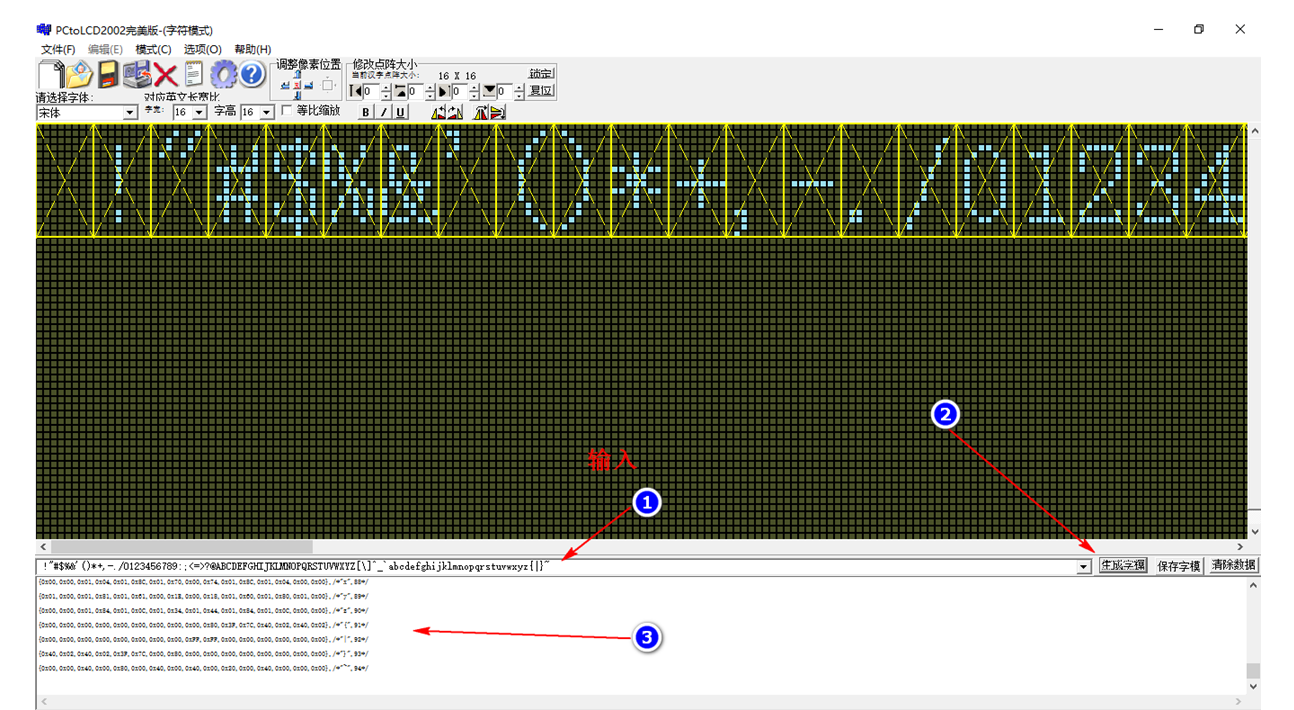Click the 保存字模 save font data button
1294x710 pixels.
(1179, 566)
